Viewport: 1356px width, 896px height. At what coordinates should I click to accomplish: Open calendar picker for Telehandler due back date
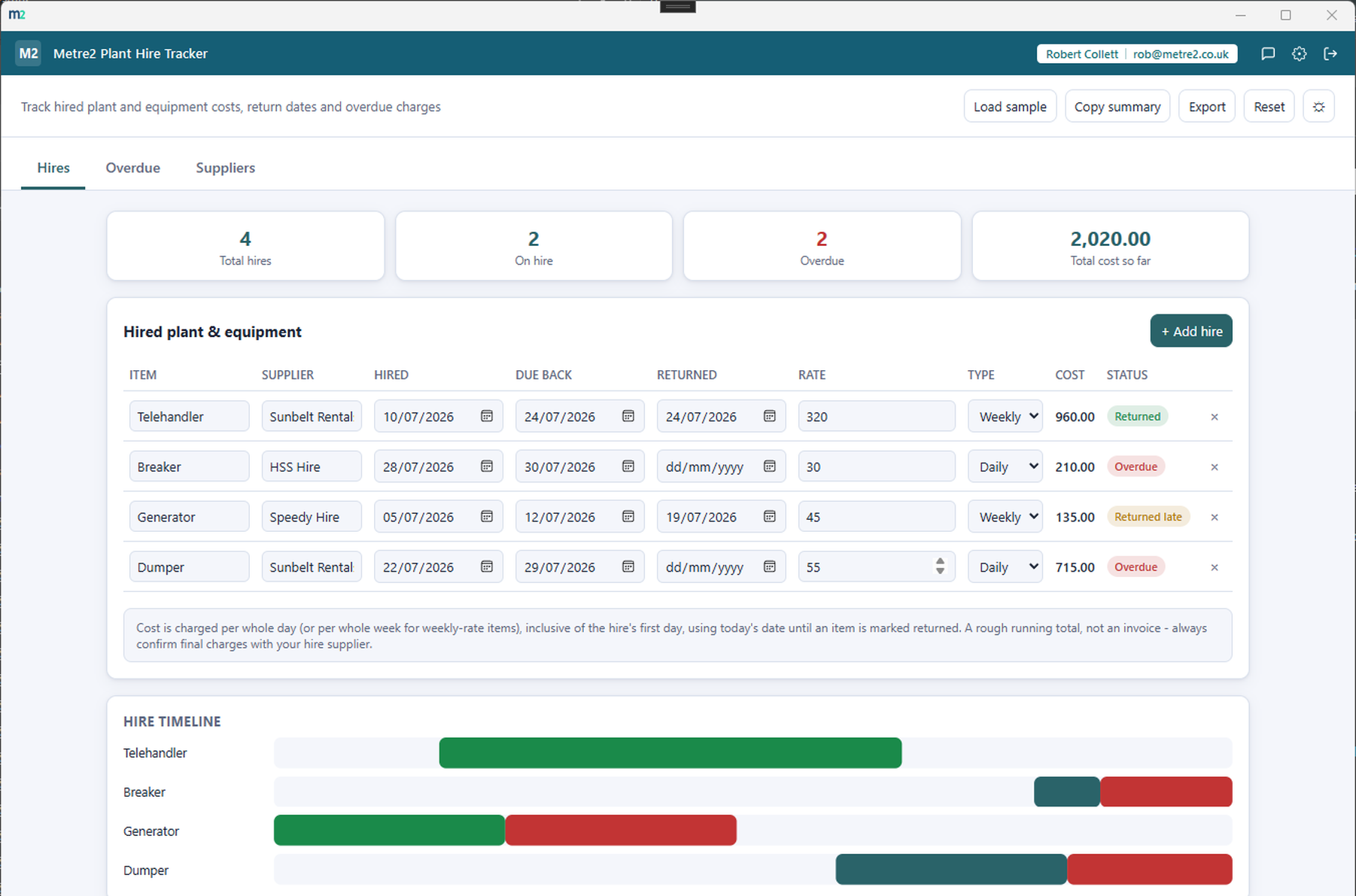point(628,416)
